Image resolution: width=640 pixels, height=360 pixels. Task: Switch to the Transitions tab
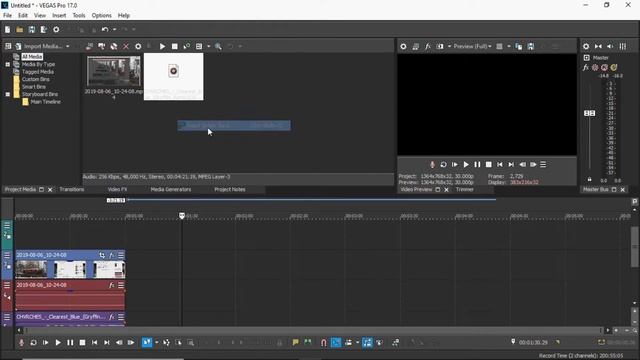pyautogui.click(x=71, y=189)
